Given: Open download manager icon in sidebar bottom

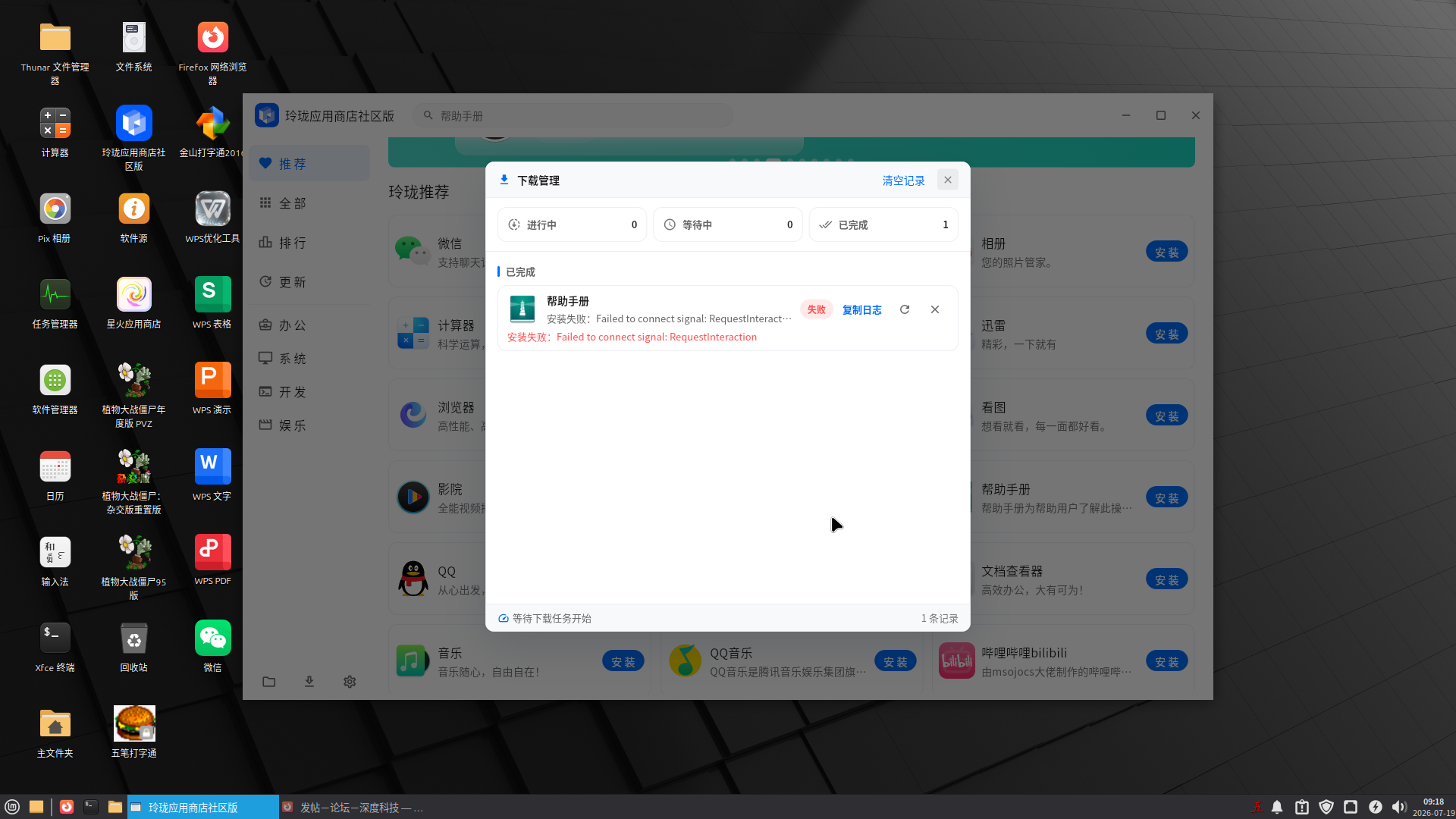Looking at the screenshot, I should click(309, 682).
